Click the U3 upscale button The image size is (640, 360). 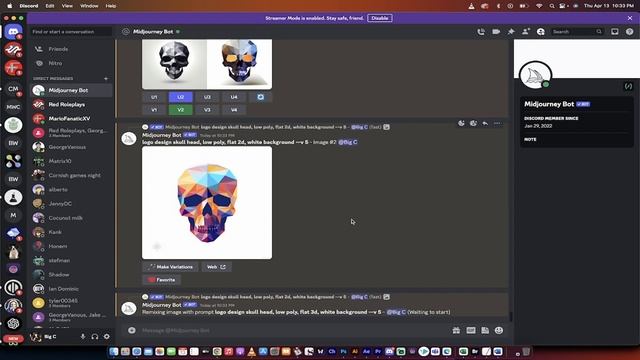[207, 97]
